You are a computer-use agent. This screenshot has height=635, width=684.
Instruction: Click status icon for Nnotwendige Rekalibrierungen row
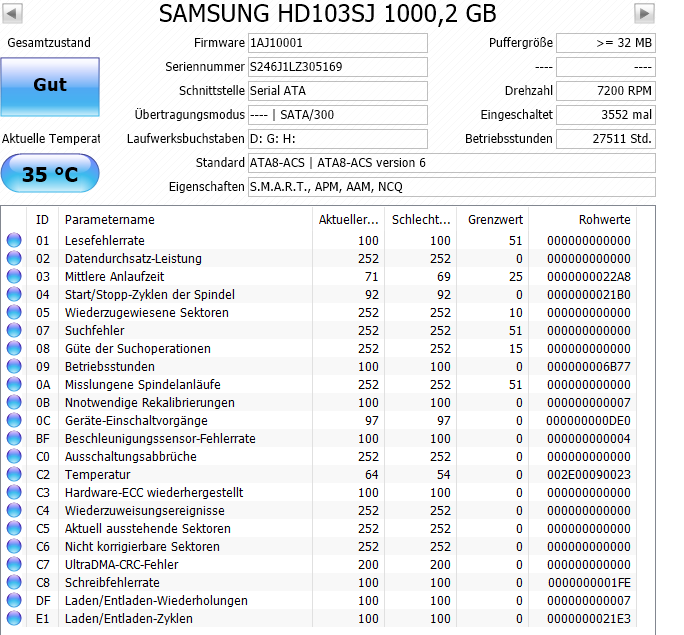coord(14,402)
